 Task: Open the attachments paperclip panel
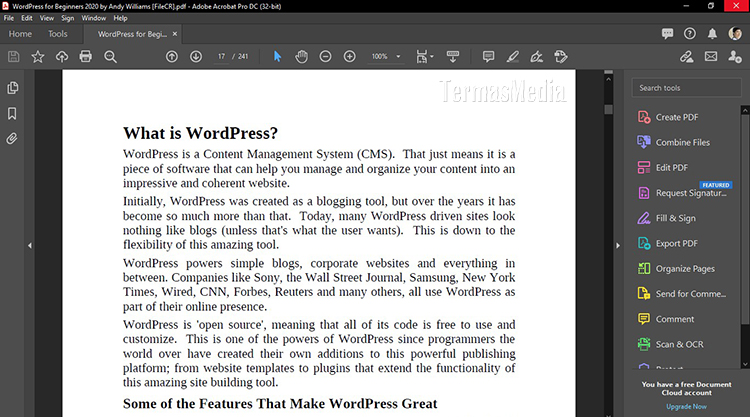12,139
